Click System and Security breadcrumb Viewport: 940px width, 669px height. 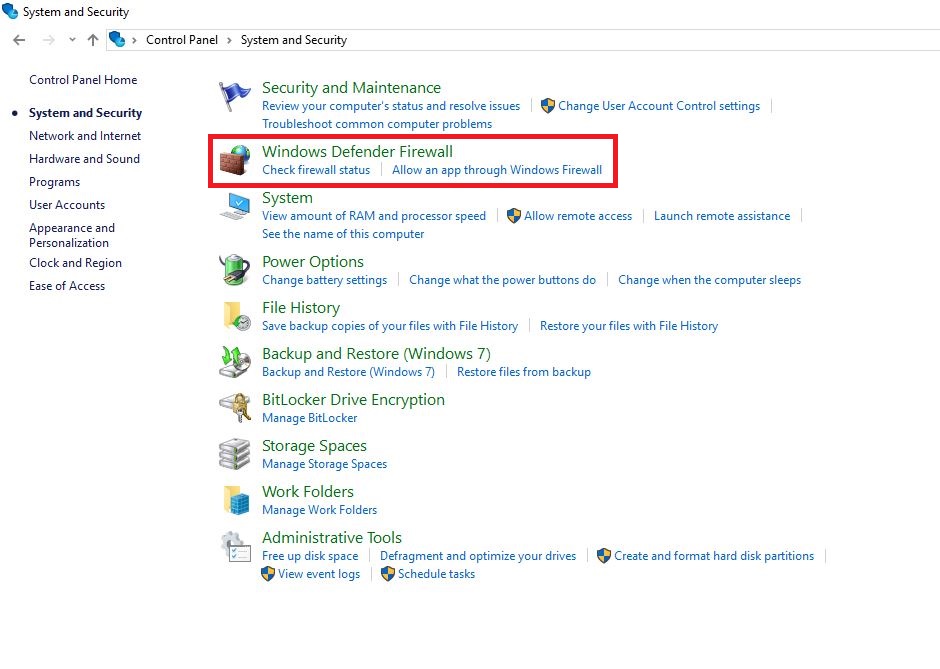[x=294, y=40]
